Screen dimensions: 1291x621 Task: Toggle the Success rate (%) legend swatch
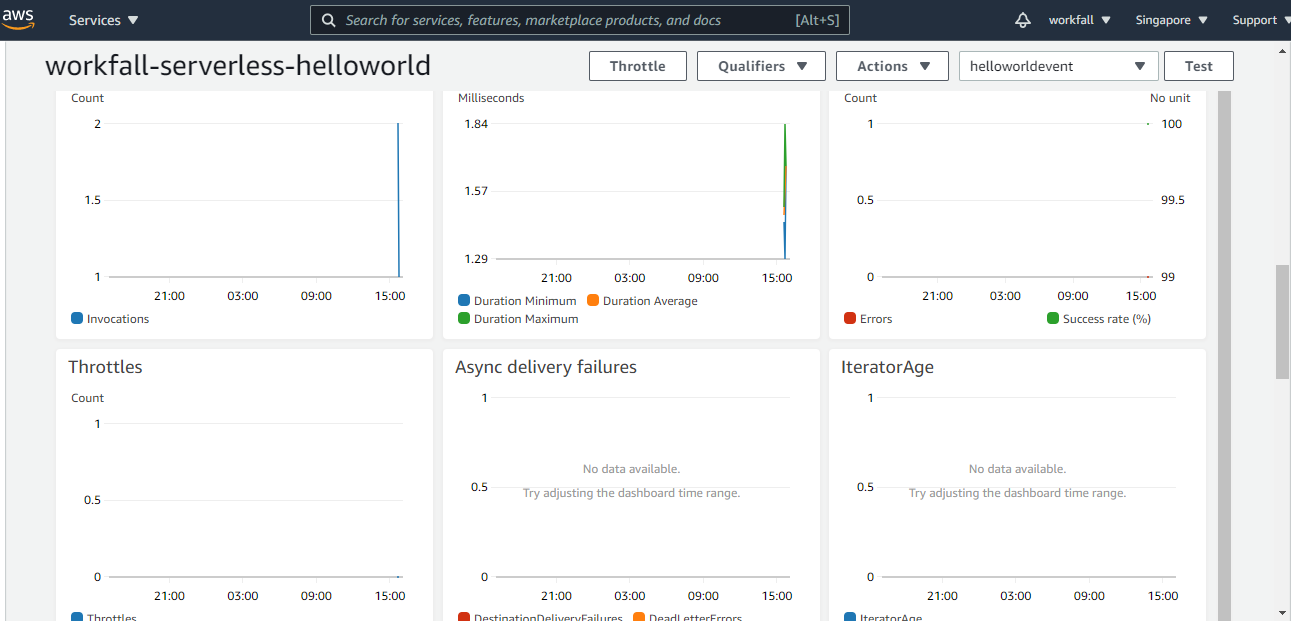[x=1053, y=319]
